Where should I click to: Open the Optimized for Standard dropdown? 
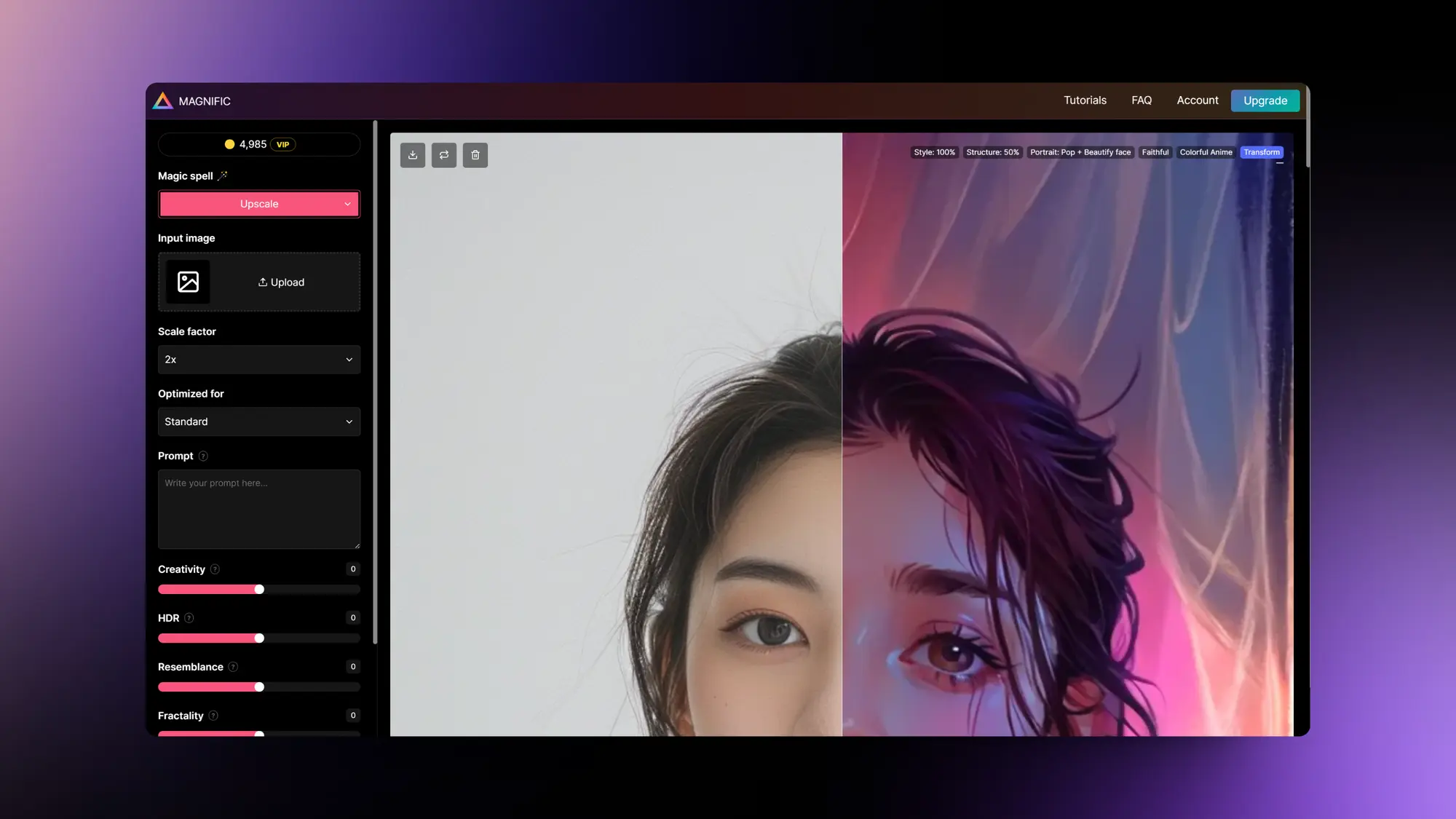coord(259,422)
